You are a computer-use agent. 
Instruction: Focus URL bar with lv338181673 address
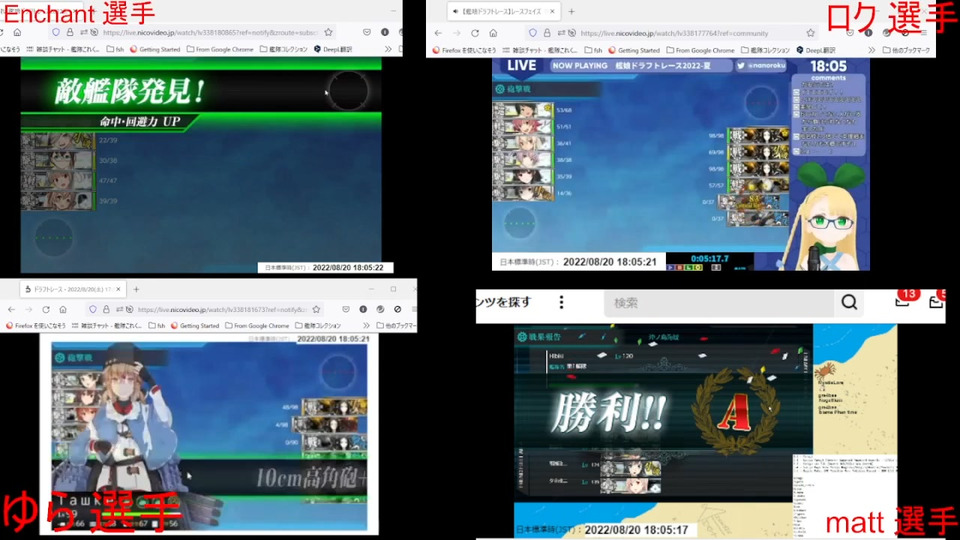222,309
